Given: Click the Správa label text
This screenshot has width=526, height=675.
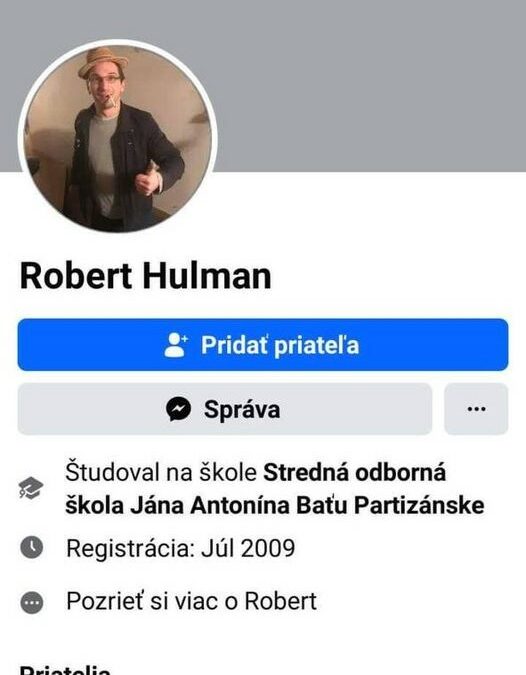Looking at the screenshot, I should 242,409.
